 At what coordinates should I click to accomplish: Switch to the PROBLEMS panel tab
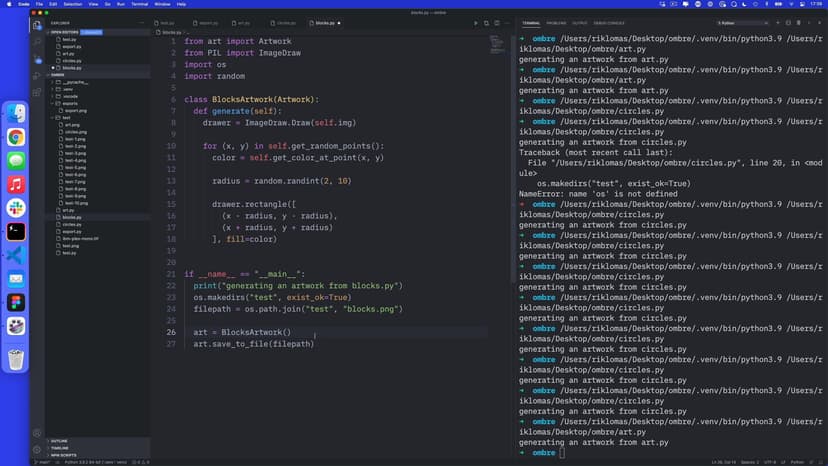(556, 22)
